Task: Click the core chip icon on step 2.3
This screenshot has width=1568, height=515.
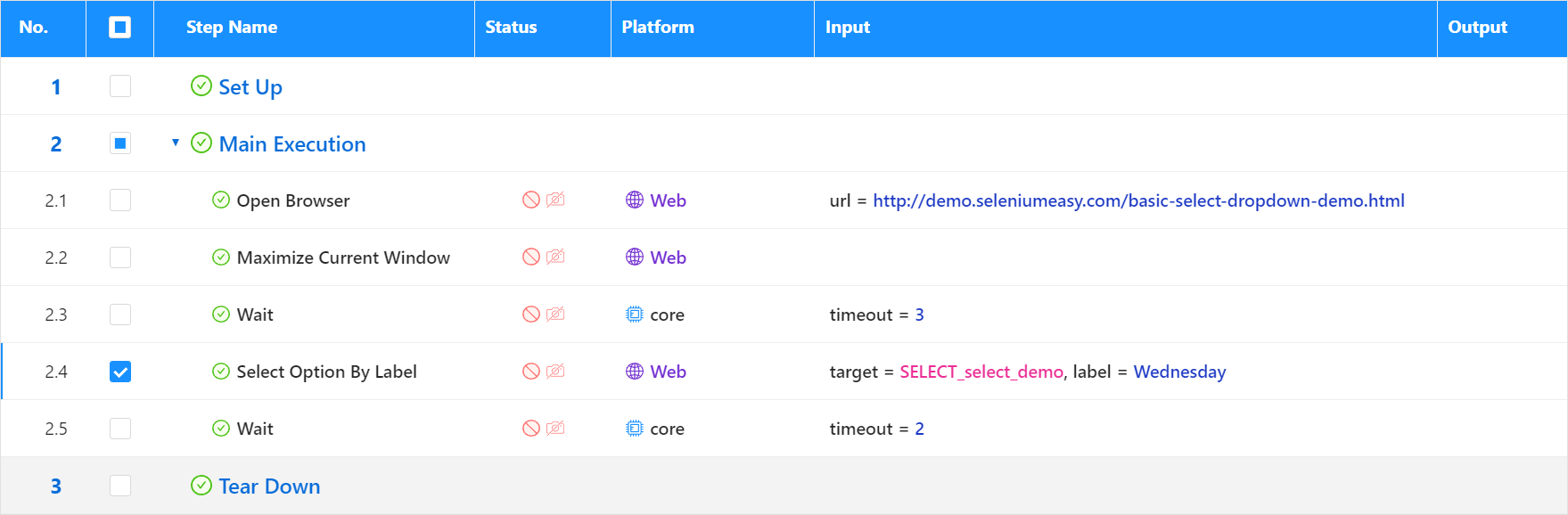Action: point(635,314)
